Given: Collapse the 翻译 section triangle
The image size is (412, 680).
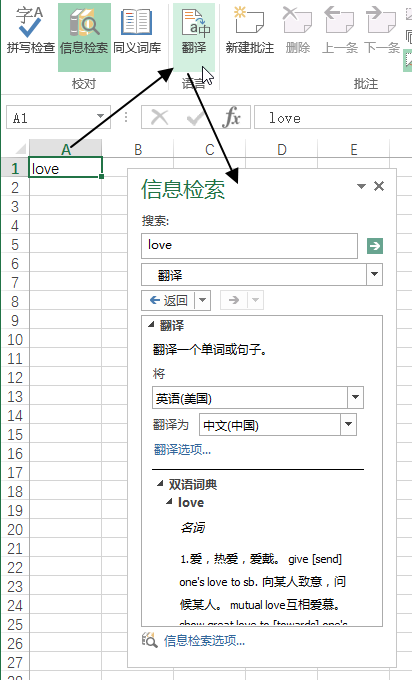Looking at the screenshot, I should click(151, 324).
